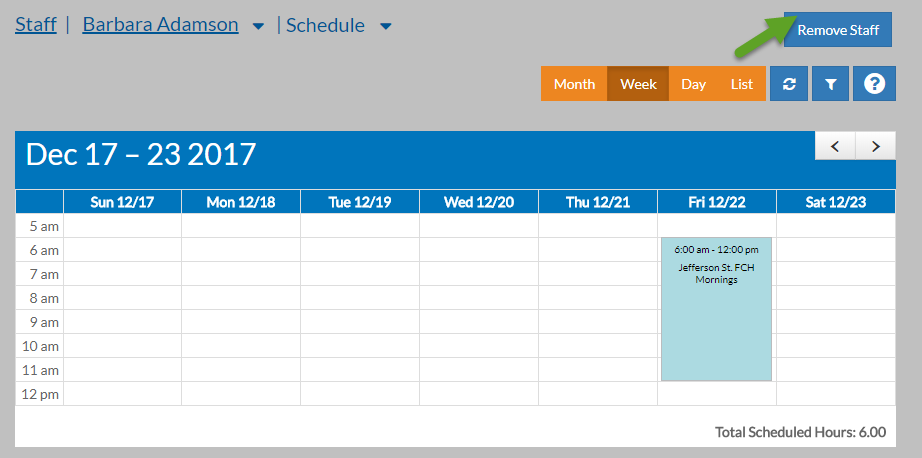Click the Sat 12/23 column header
Screen dimensions: 922x458
click(836, 202)
